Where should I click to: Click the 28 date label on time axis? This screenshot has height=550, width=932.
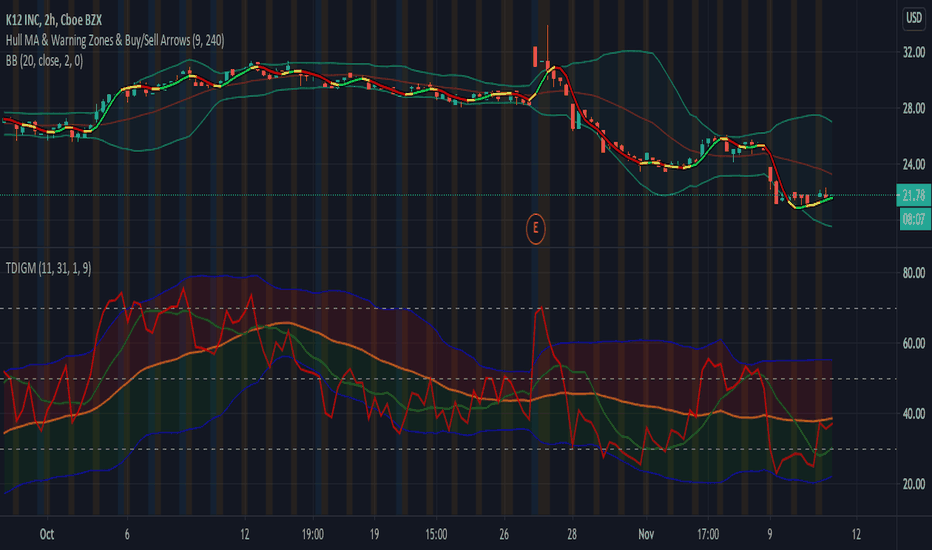pyautogui.click(x=572, y=534)
